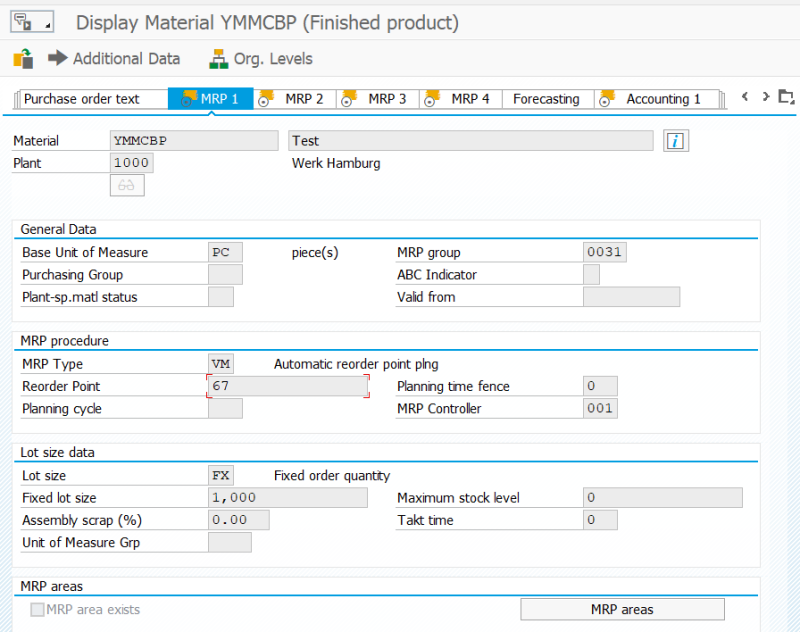
Task: Open the Forecasting tab
Action: click(547, 99)
